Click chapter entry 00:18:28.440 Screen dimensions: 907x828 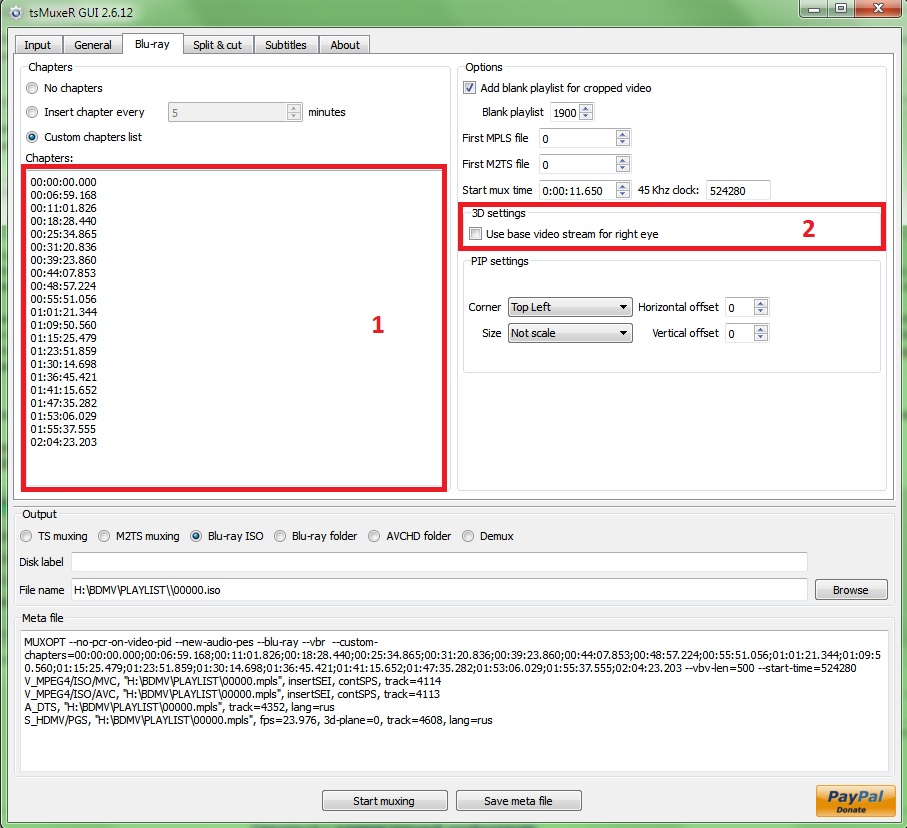pos(64,221)
